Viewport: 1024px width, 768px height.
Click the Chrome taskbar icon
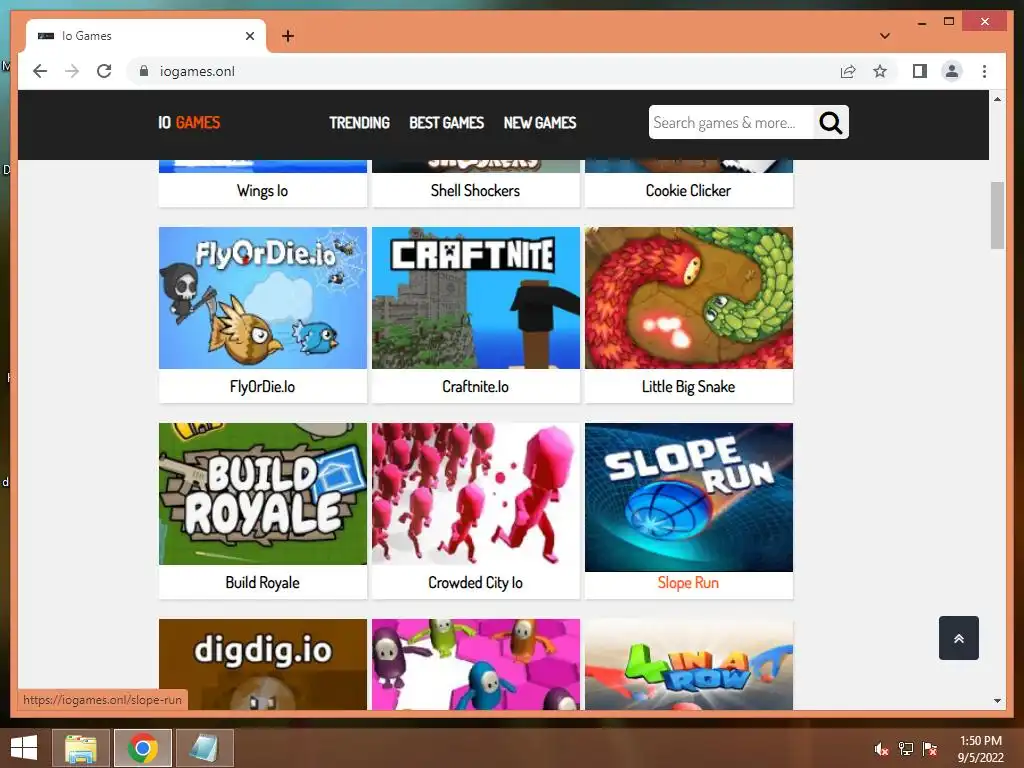(143, 748)
